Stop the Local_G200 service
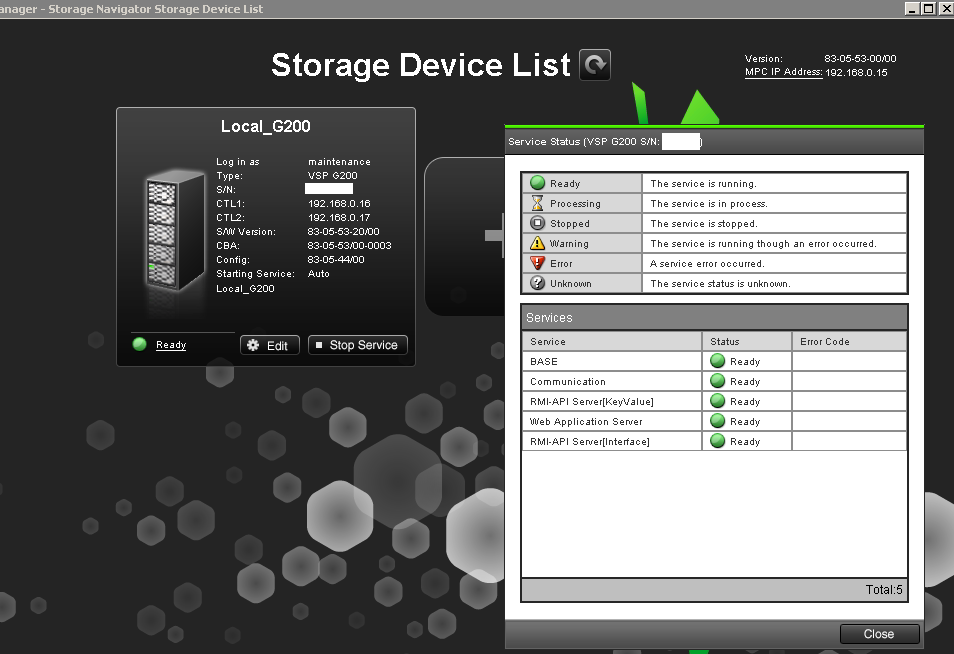The width and height of the screenshot is (954, 654). [x=358, y=345]
